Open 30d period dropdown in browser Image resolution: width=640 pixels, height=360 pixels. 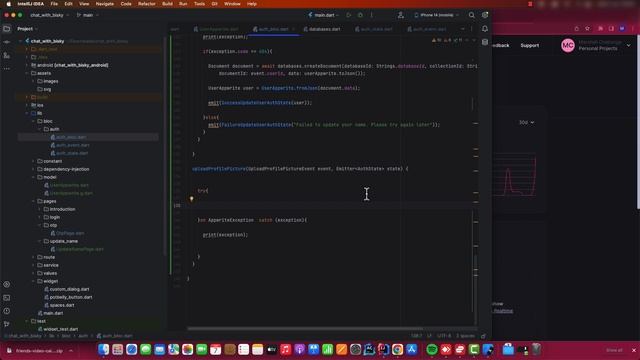[526, 122]
